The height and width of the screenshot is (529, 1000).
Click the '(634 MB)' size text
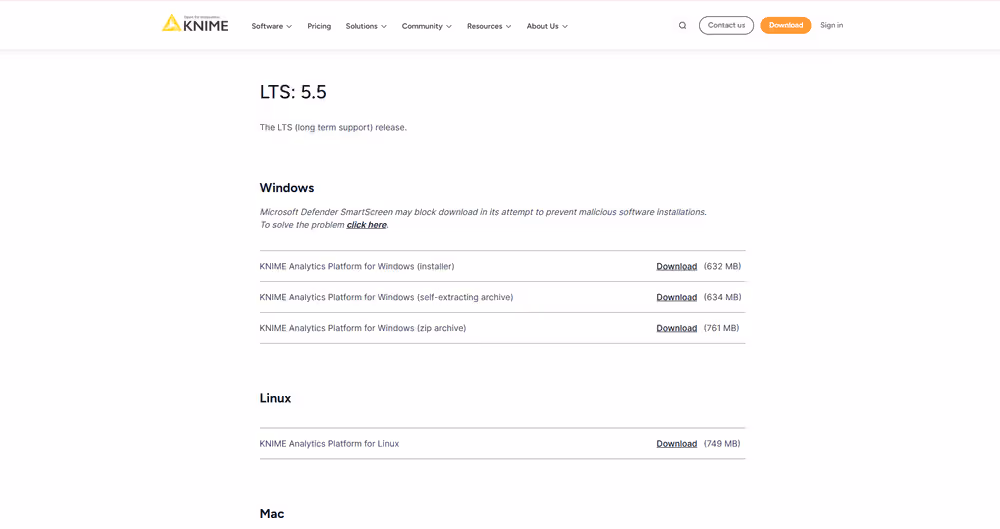pyautogui.click(x=722, y=297)
